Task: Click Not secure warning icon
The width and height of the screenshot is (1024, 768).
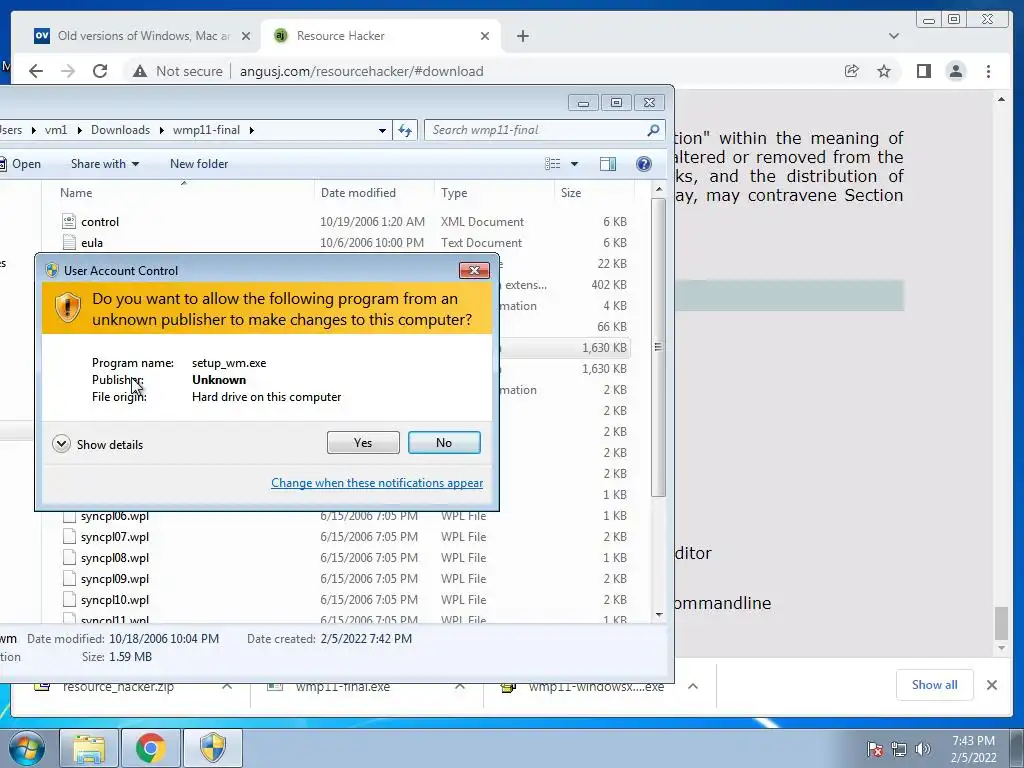Action: coord(140,71)
